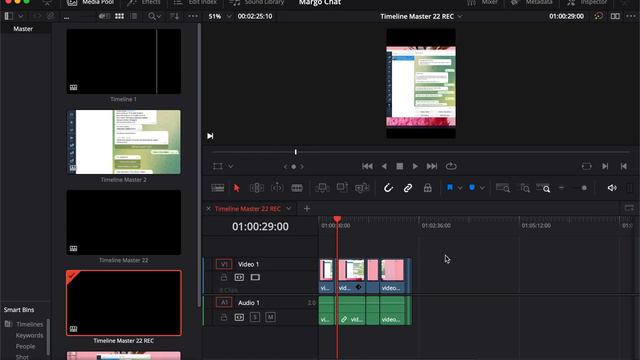This screenshot has width=640, height=360.
Task: Open the Timeline Master 22 REC tab dropdown
Action: click(289, 209)
